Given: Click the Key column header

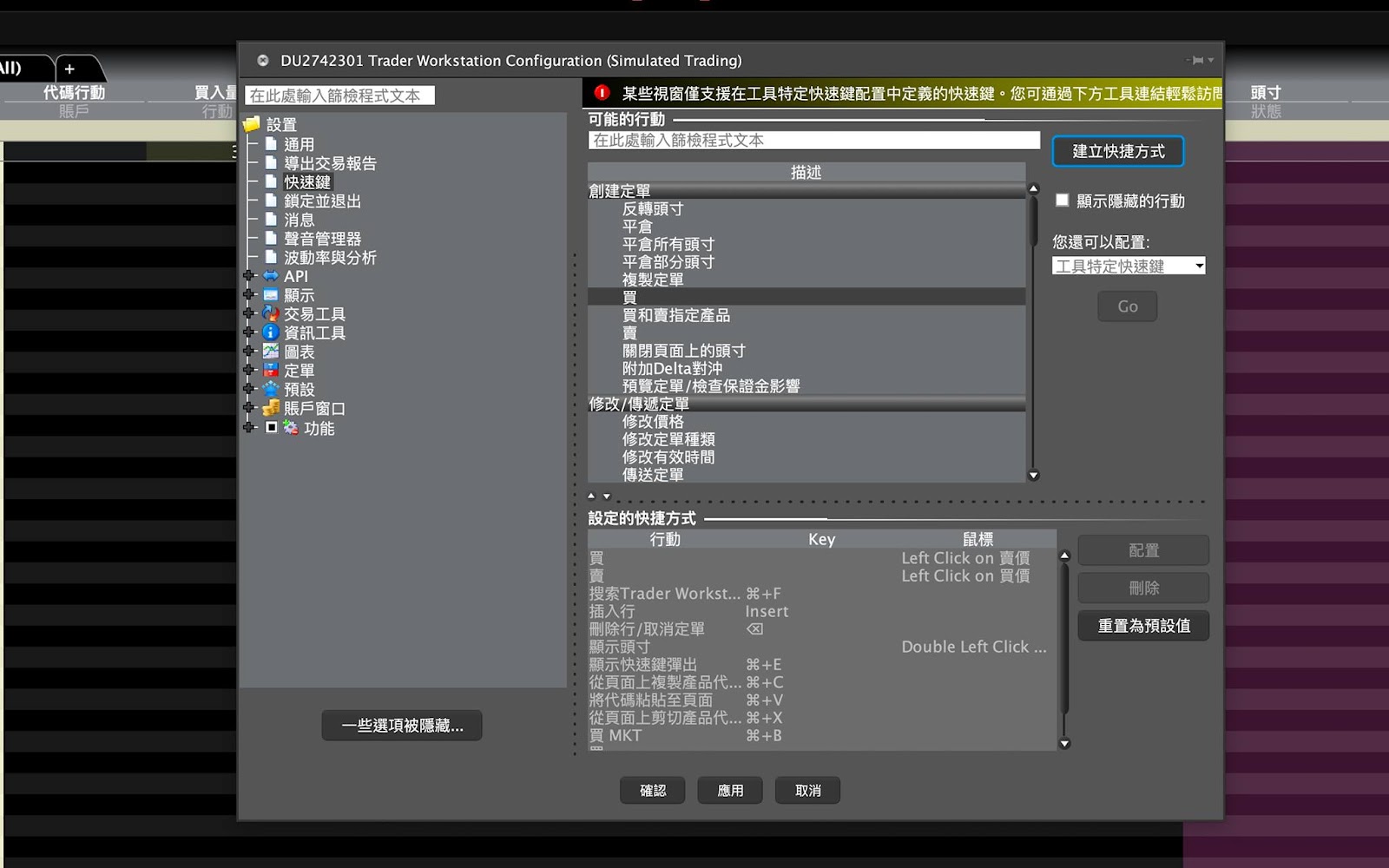Looking at the screenshot, I should (821, 539).
